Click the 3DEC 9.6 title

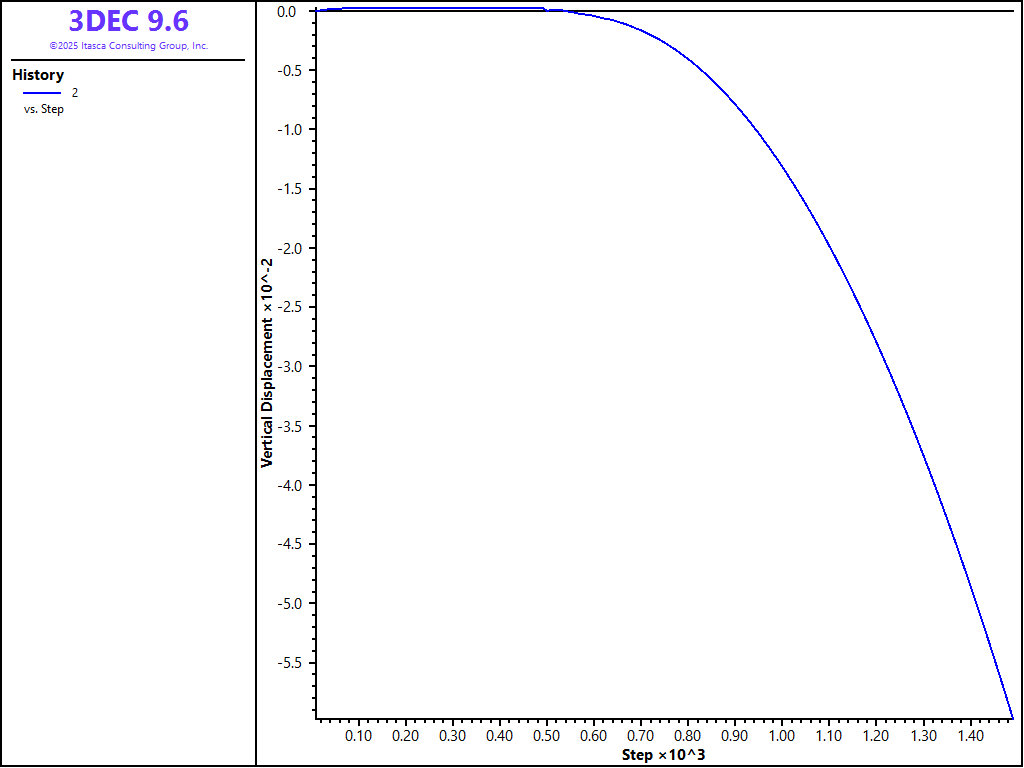click(x=128, y=21)
